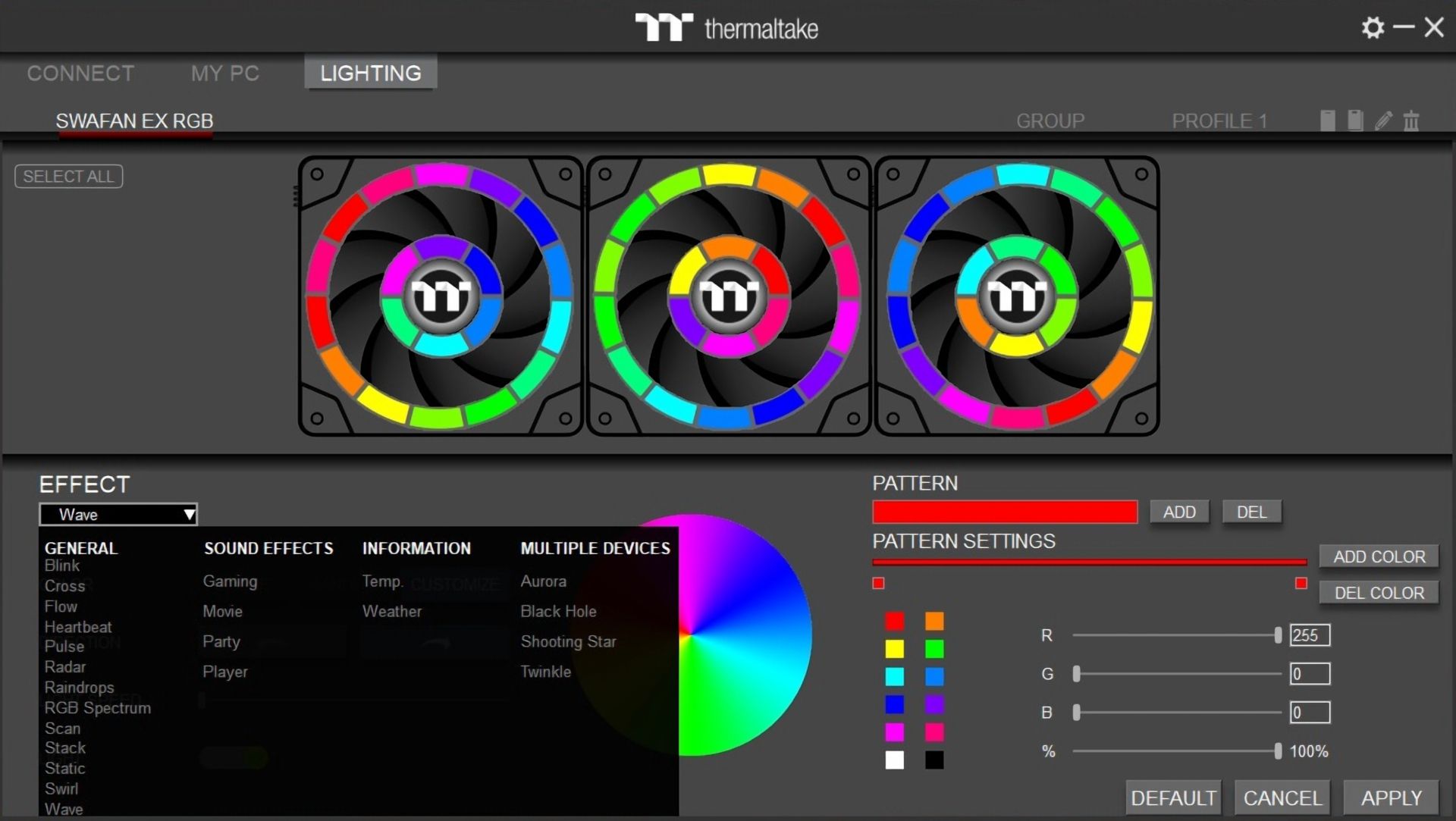Open the settings gear in title bar
The height and width of the screenshot is (821, 1456).
pos(1373,28)
